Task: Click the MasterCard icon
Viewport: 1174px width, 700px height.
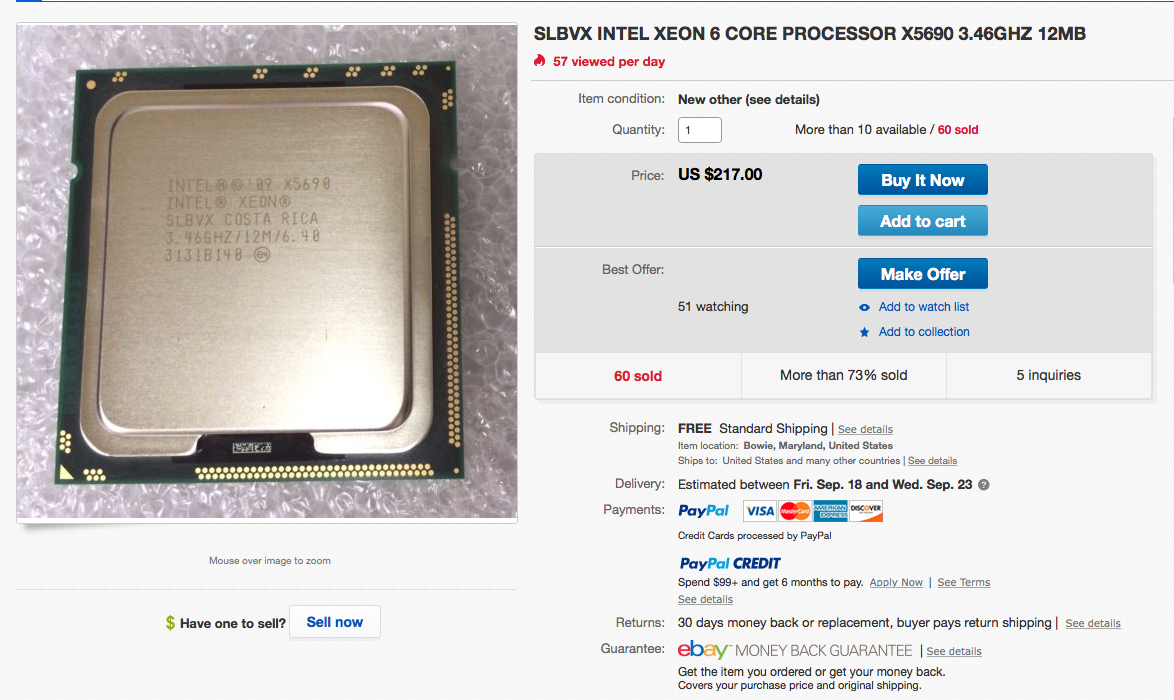Action: (x=794, y=511)
